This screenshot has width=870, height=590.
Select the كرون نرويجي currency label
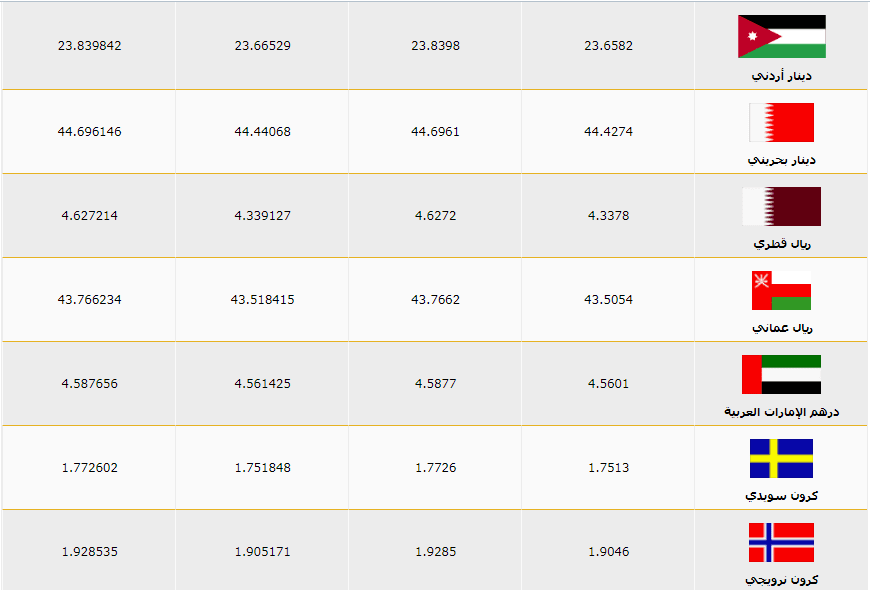tap(781, 580)
